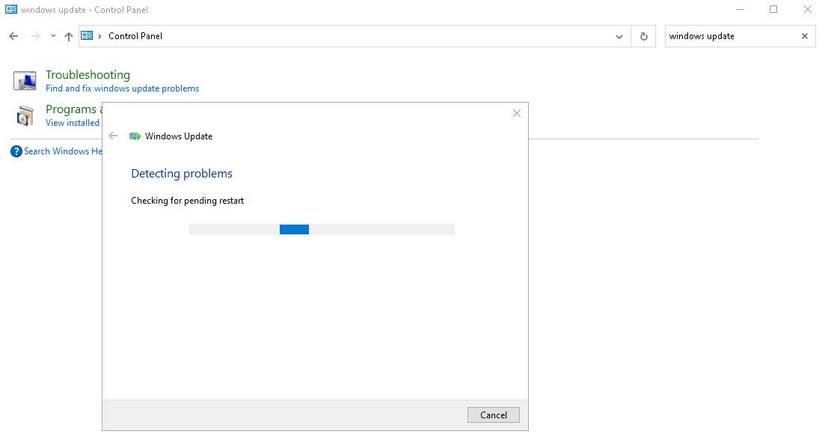The width and height of the screenshot is (825, 432).
Task: Open the Troubleshooting heading link
Action: click(x=88, y=75)
